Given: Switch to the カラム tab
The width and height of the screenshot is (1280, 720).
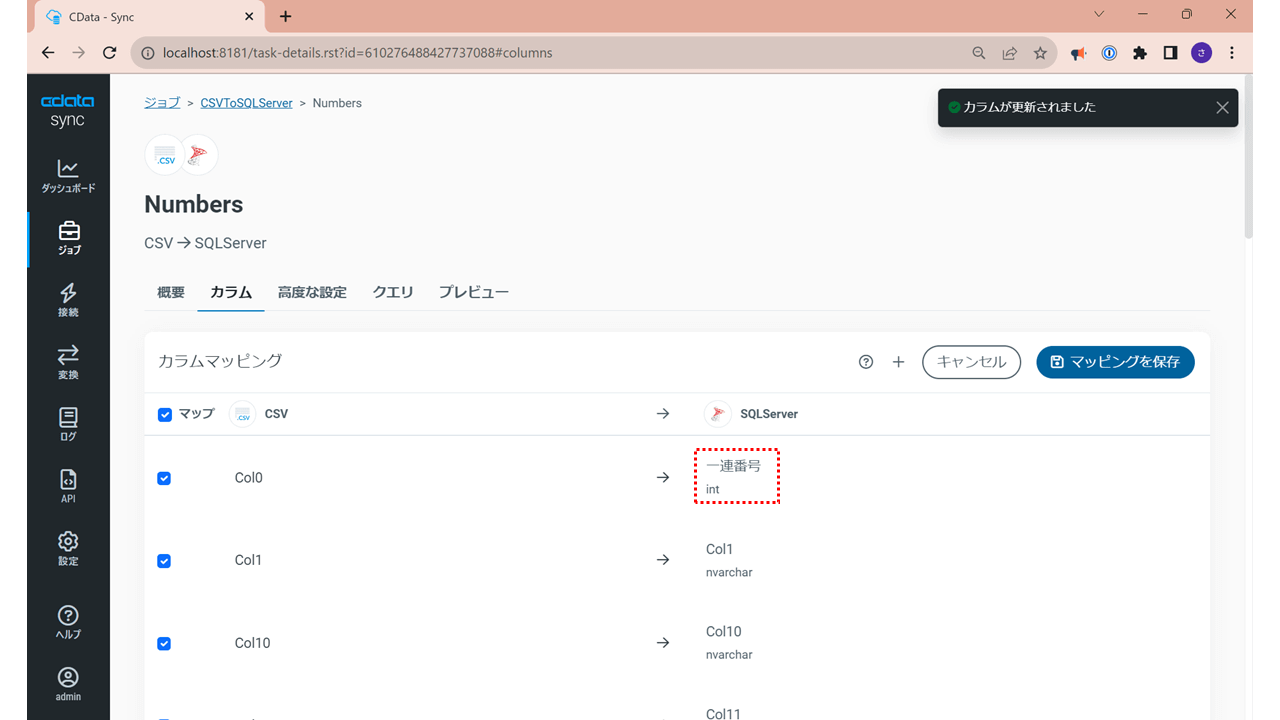Looking at the screenshot, I should pos(231,292).
